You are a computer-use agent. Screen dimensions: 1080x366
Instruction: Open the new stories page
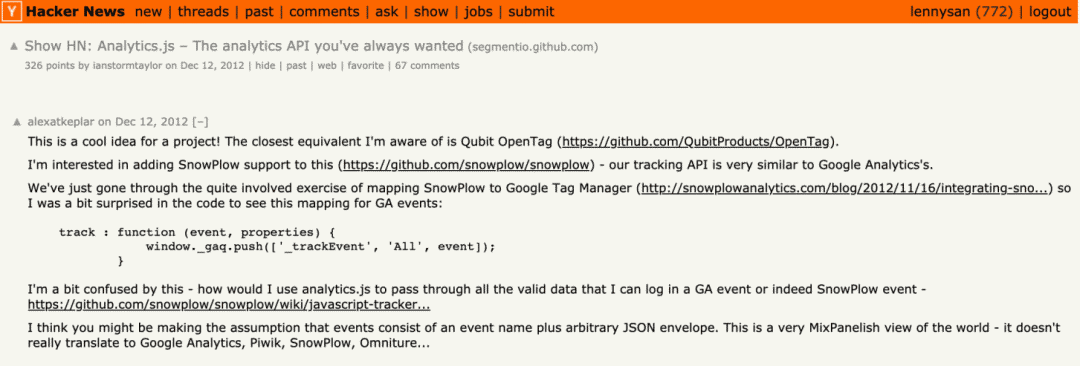click(x=148, y=12)
